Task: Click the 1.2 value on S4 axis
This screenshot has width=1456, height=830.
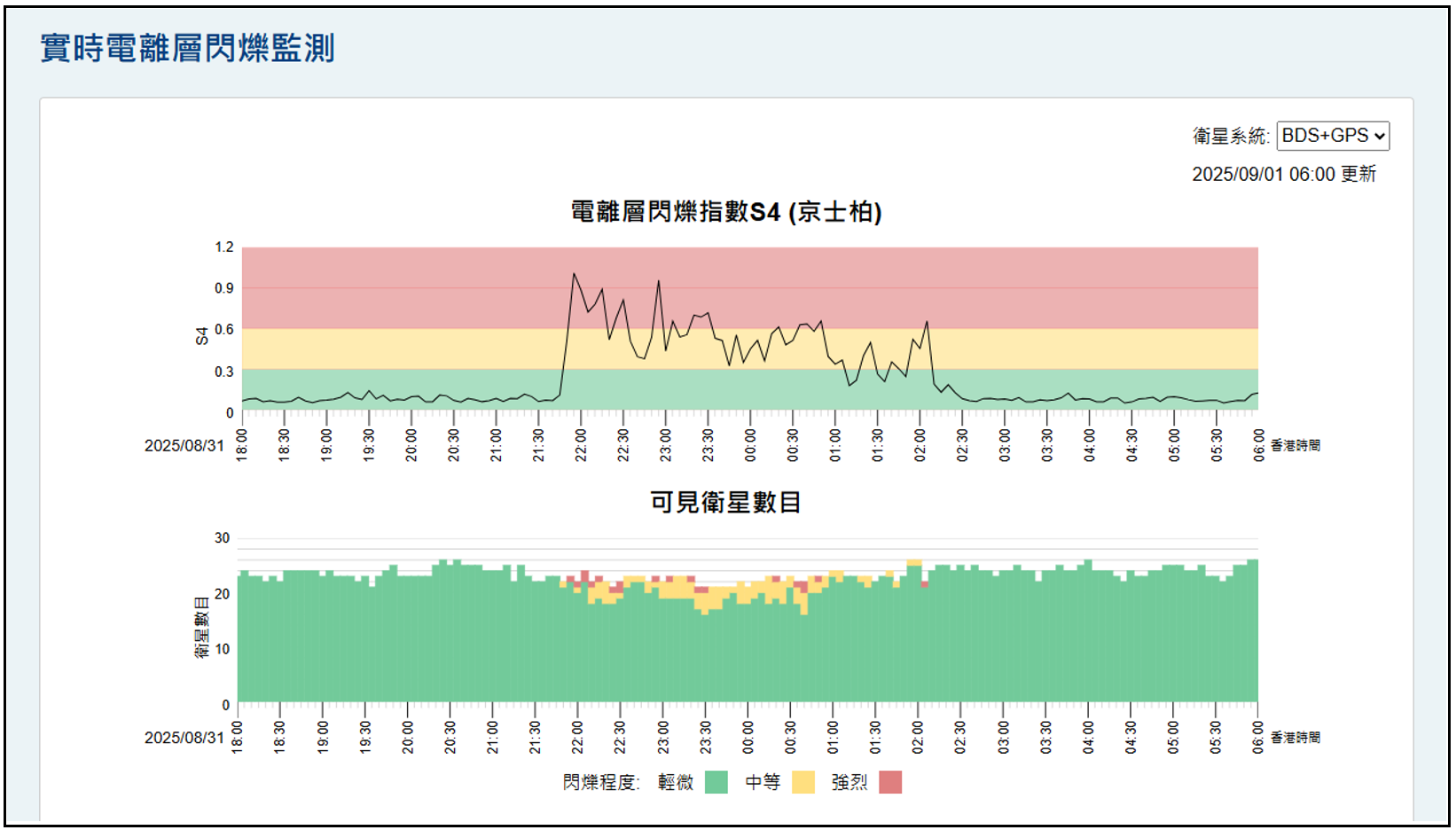Action: pyautogui.click(x=224, y=247)
